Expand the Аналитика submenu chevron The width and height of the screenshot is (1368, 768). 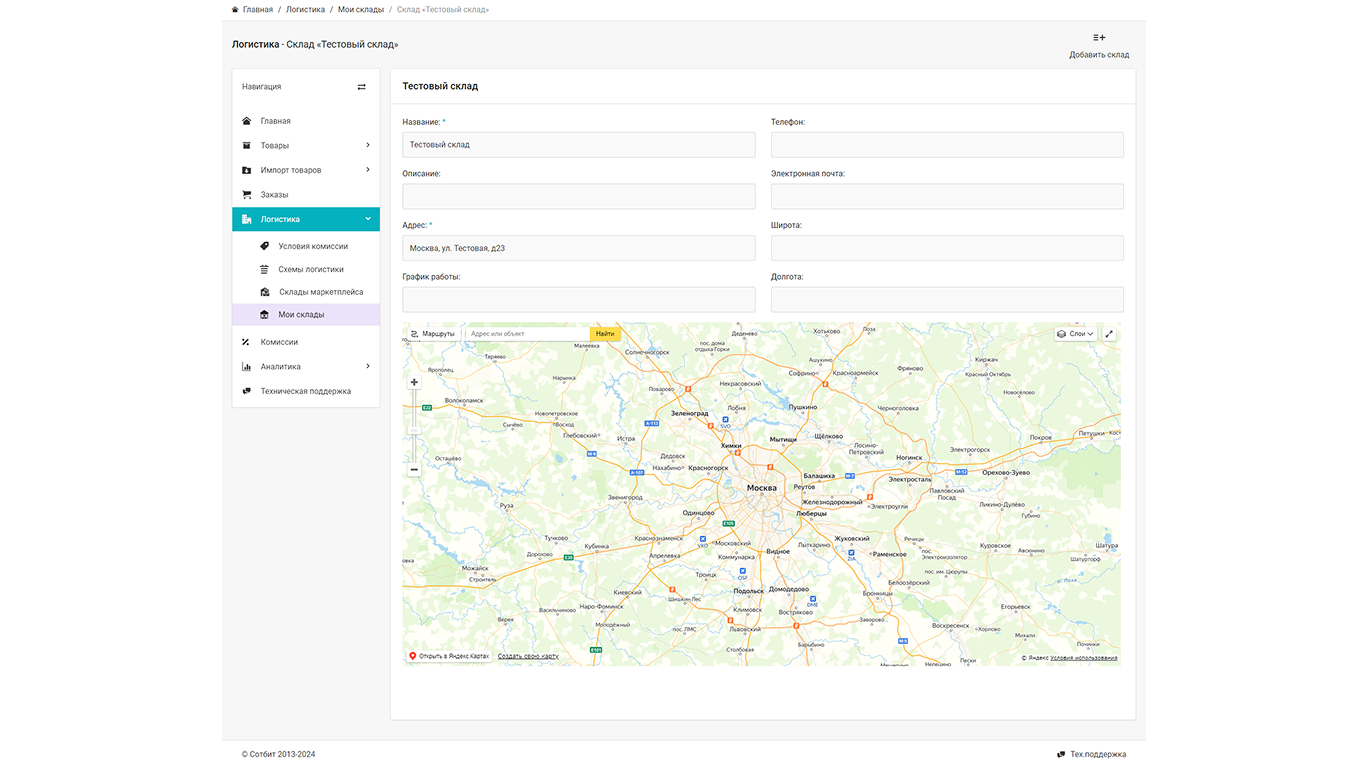[x=368, y=366]
